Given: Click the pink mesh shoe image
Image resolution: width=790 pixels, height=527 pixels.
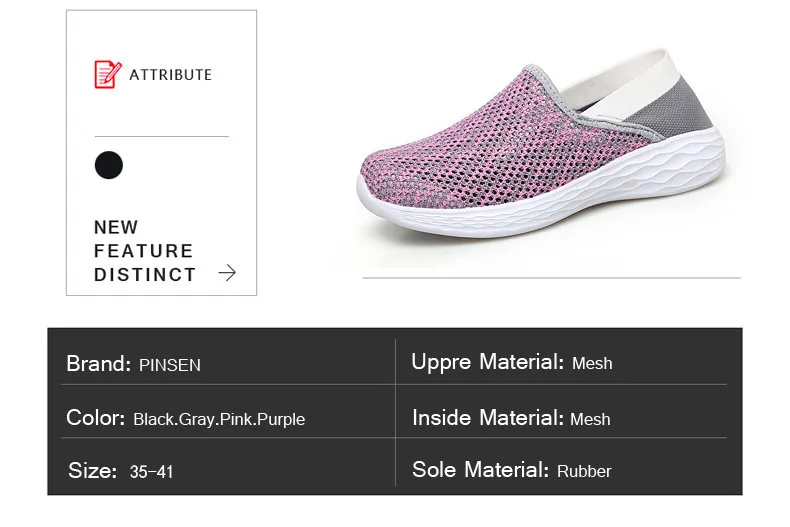Looking at the screenshot, I should click(542, 144).
